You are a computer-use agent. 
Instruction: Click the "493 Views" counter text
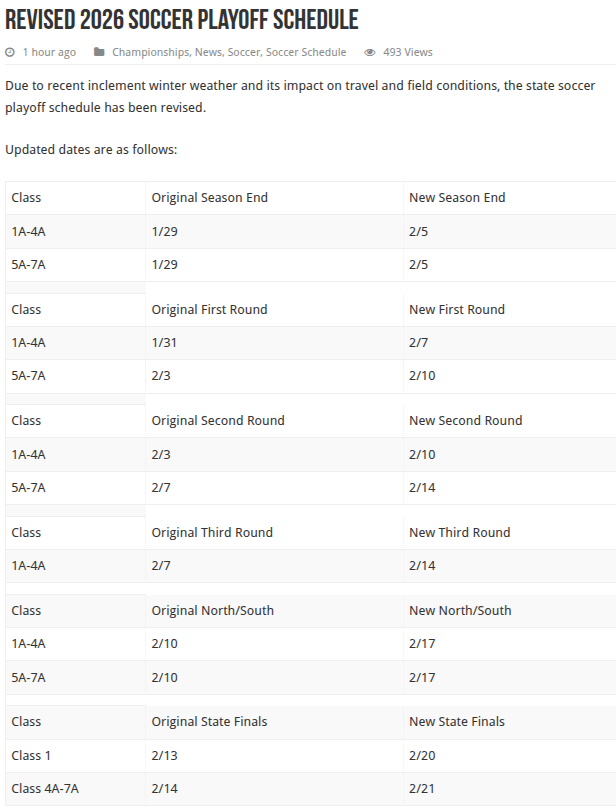[x=408, y=52]
